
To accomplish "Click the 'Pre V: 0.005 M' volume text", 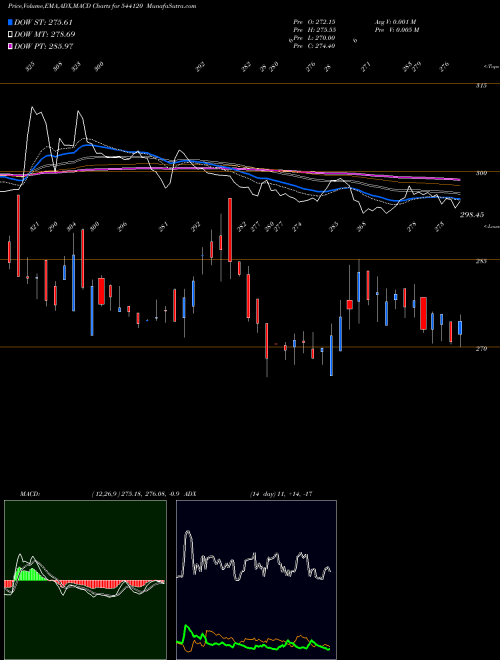I will click(x=397, y=29).
